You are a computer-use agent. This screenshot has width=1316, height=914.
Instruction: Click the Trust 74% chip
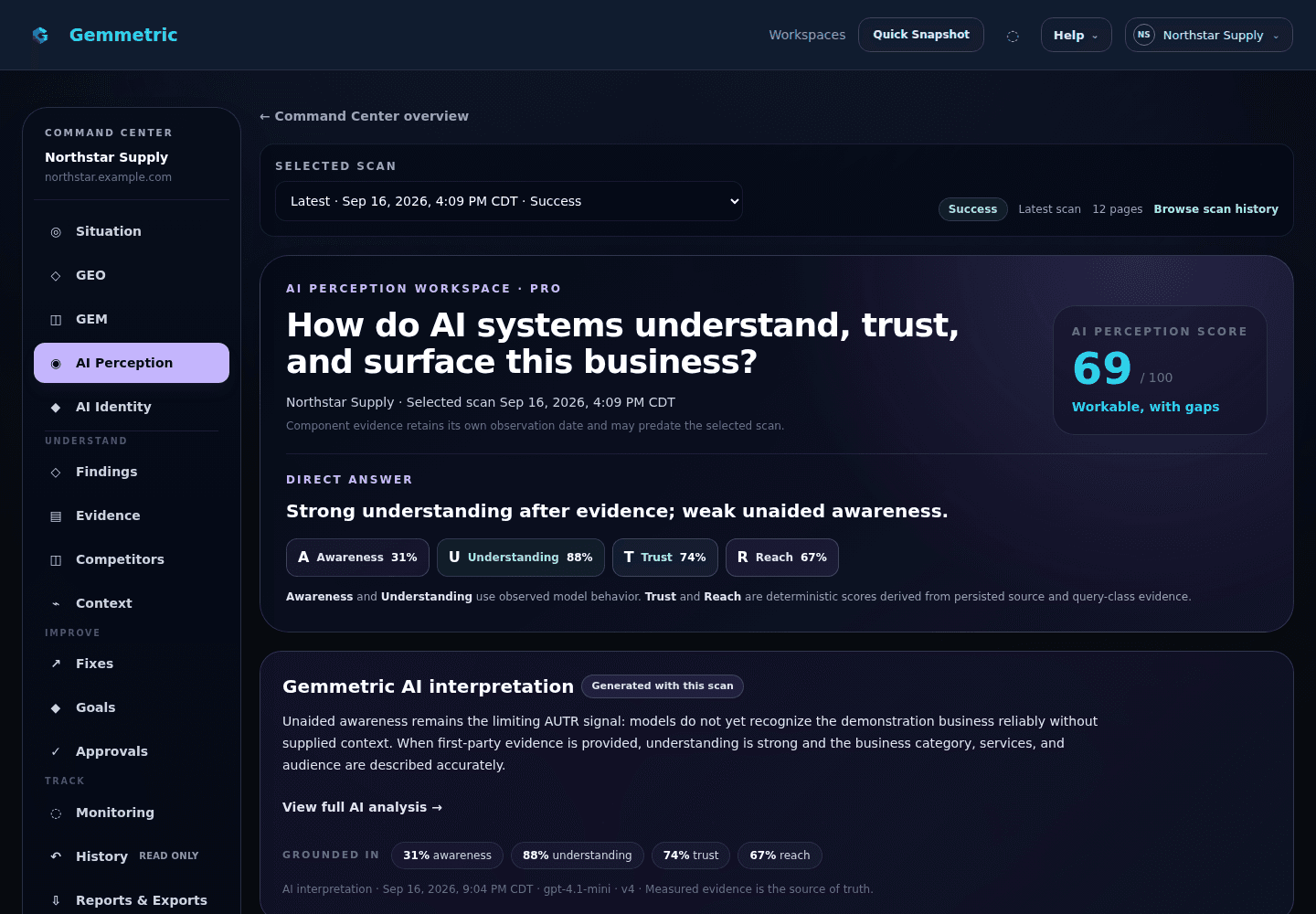(x=665, y=558)
